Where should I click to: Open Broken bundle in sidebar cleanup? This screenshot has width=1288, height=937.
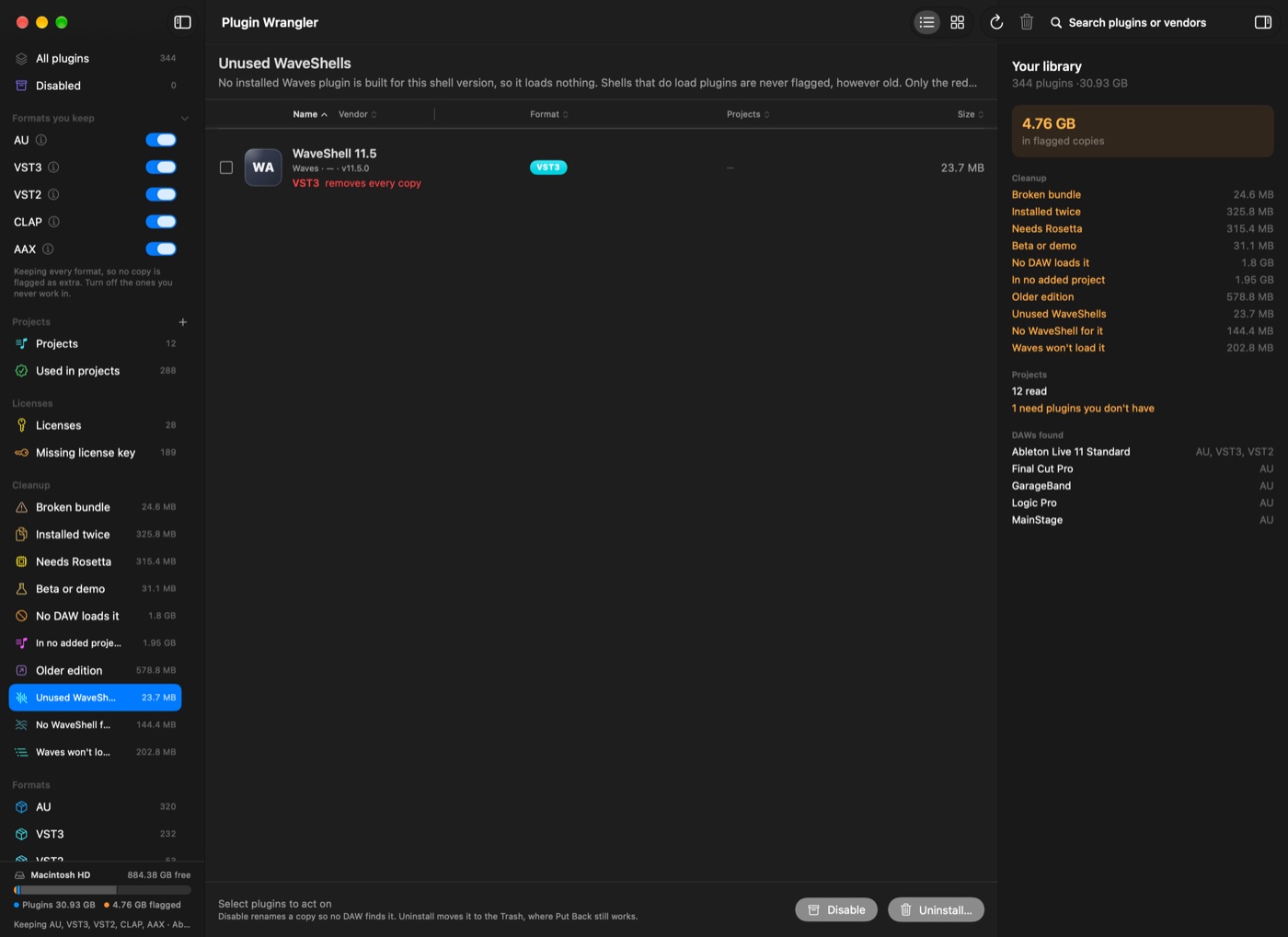96,507
